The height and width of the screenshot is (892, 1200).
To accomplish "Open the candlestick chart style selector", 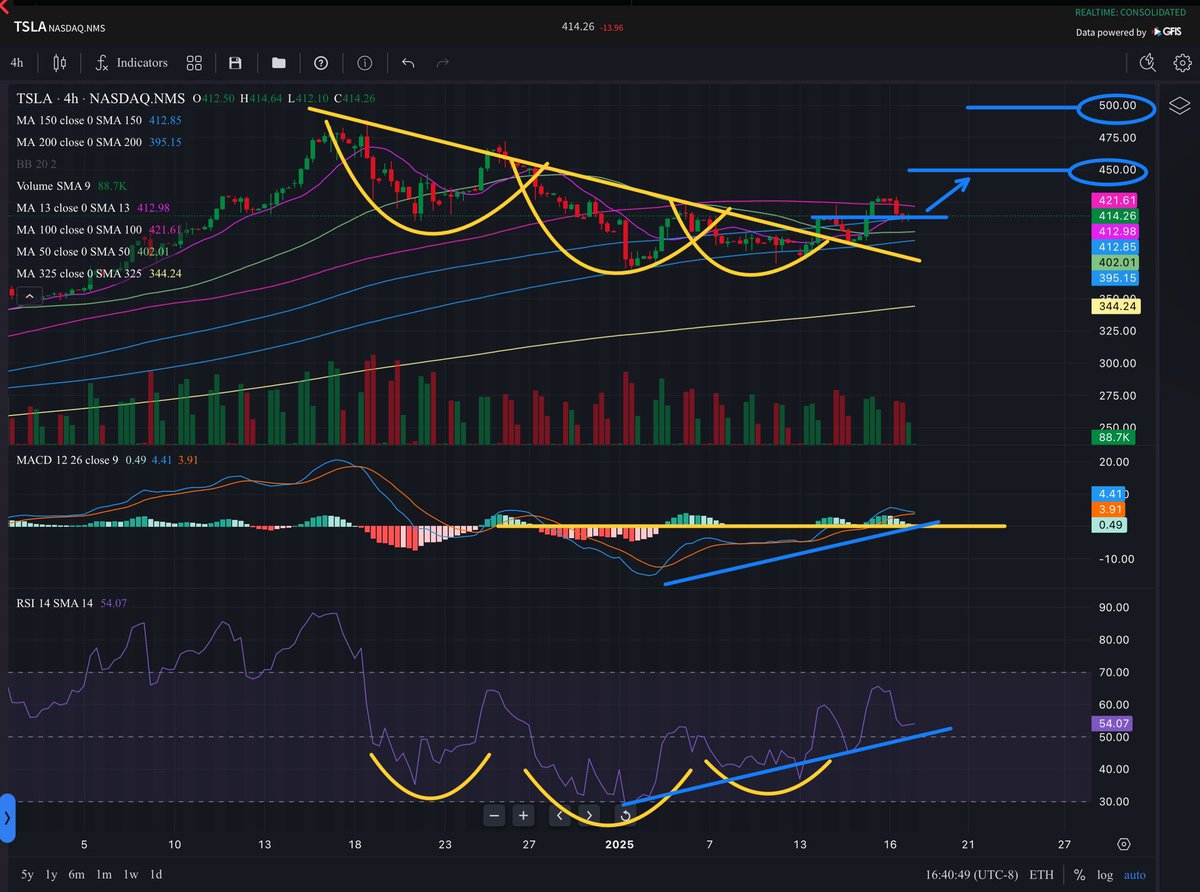I will [x=59, y=63].
